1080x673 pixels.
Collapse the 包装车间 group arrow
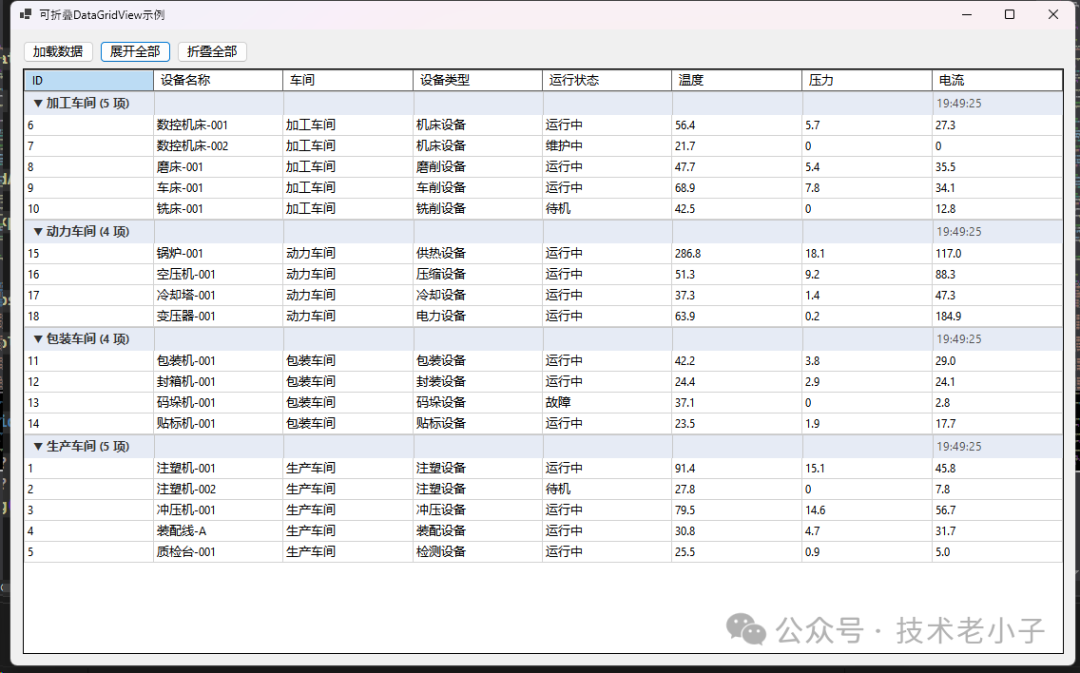click(38, 339)
